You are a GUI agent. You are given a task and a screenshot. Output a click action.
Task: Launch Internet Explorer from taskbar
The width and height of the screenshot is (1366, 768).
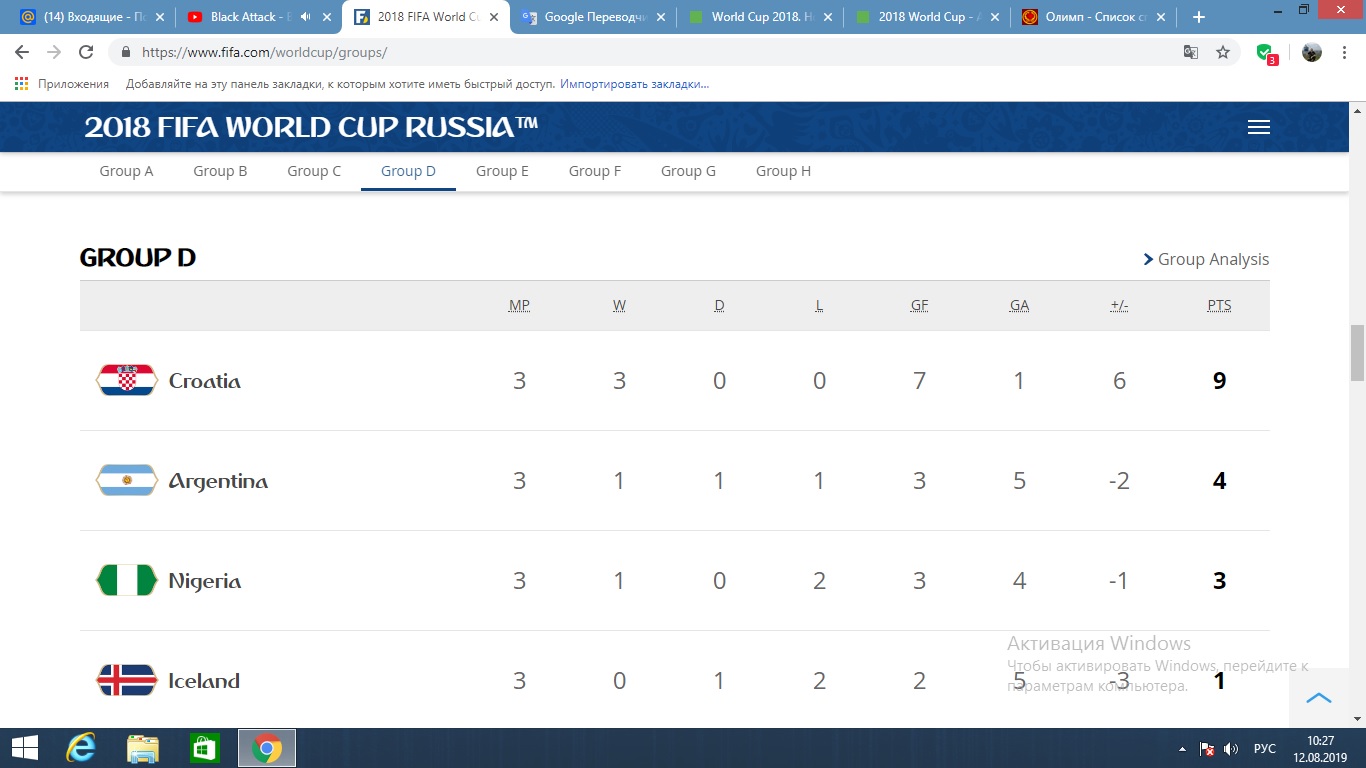pos(81,748)
